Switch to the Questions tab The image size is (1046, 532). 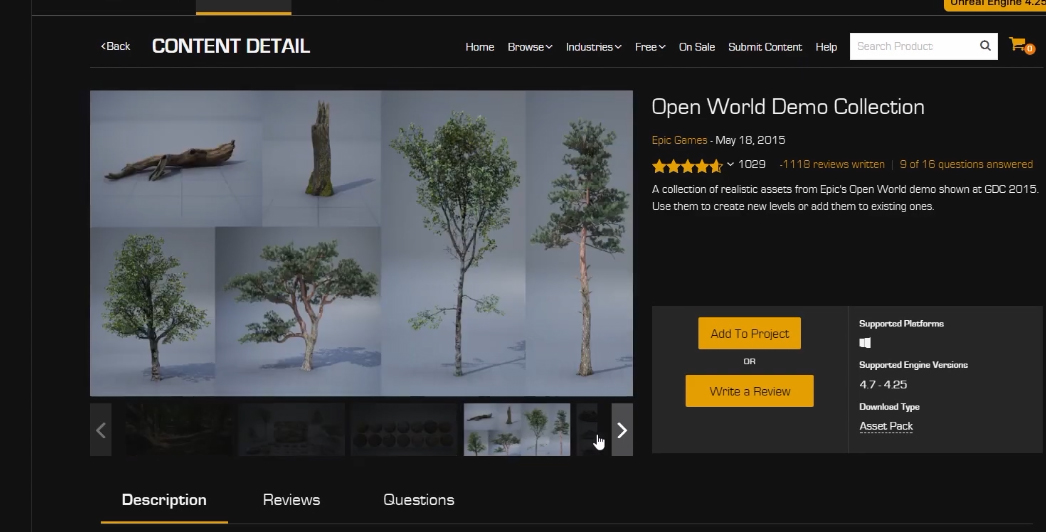[418, 500]
